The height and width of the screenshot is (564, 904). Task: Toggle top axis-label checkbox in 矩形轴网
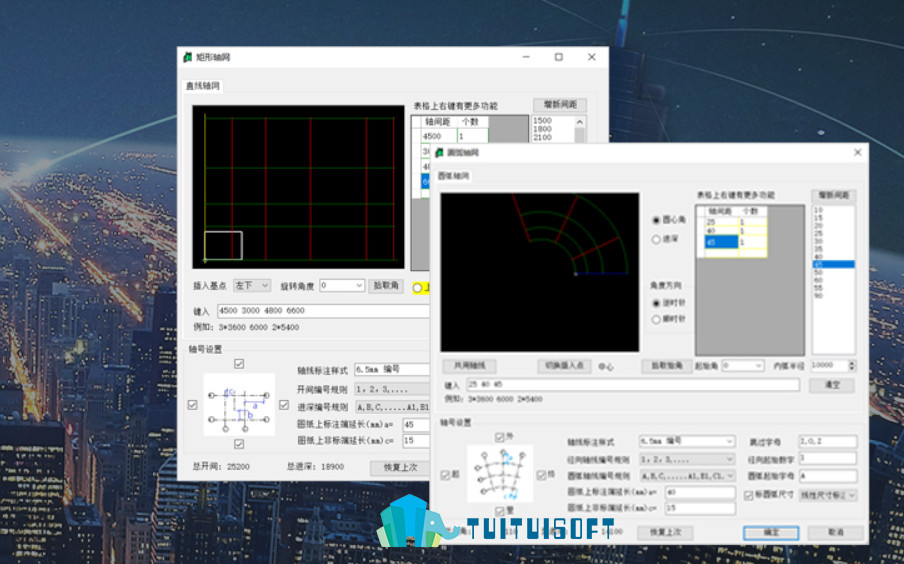[x=239, y=364]
